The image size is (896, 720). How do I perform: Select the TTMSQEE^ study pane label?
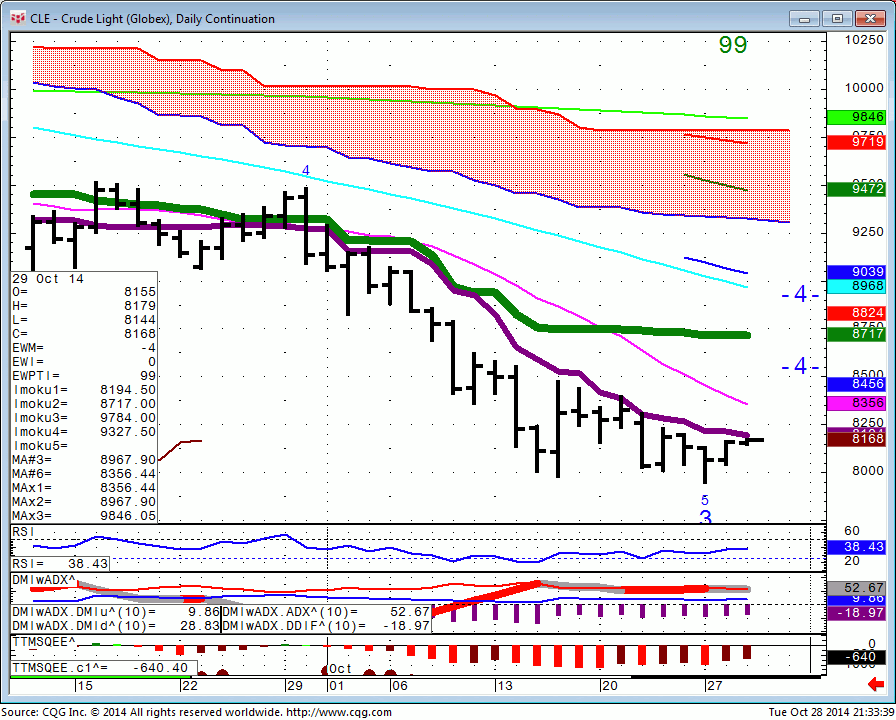tap(44, 642)
